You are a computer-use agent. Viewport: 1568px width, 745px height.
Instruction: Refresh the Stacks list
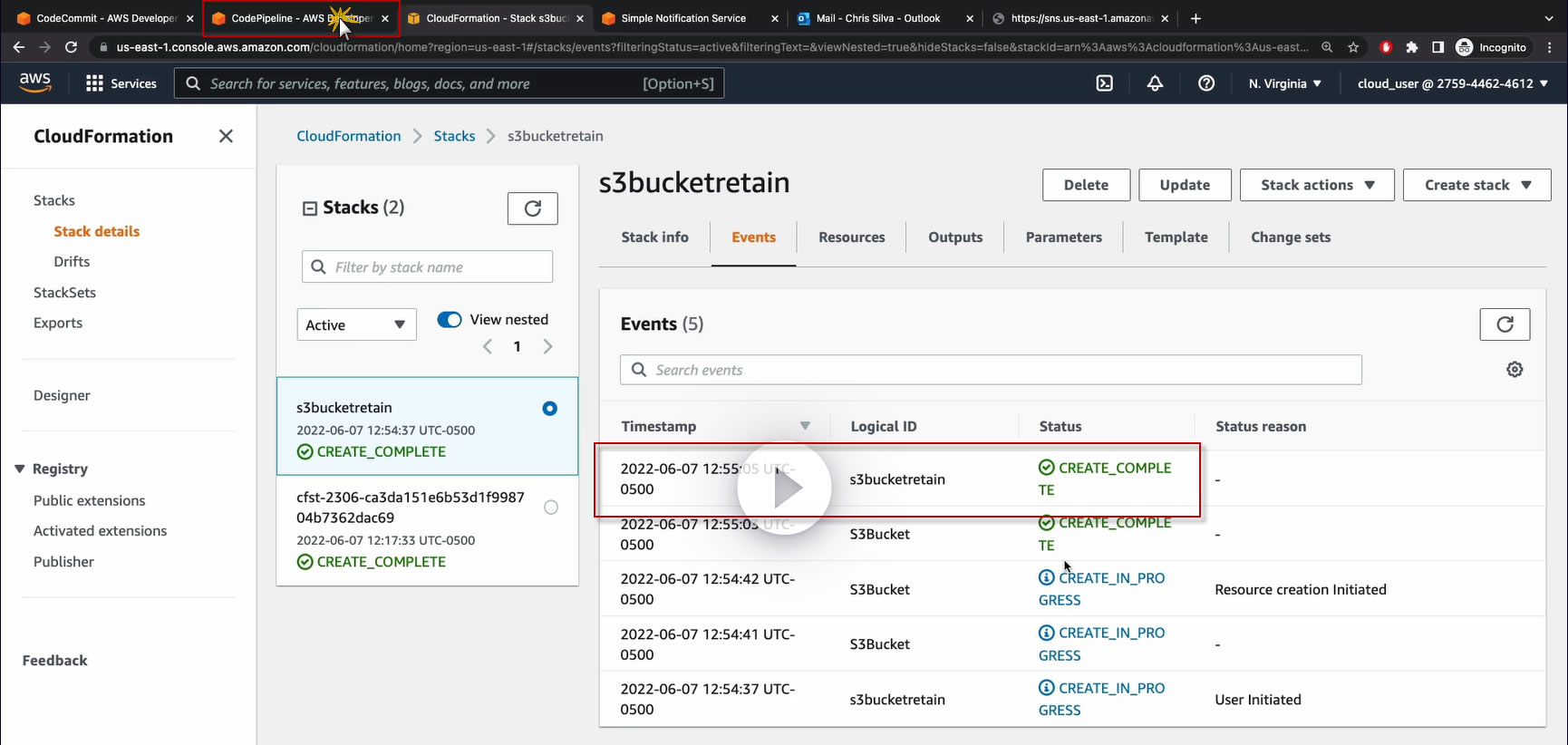[532, 208]
